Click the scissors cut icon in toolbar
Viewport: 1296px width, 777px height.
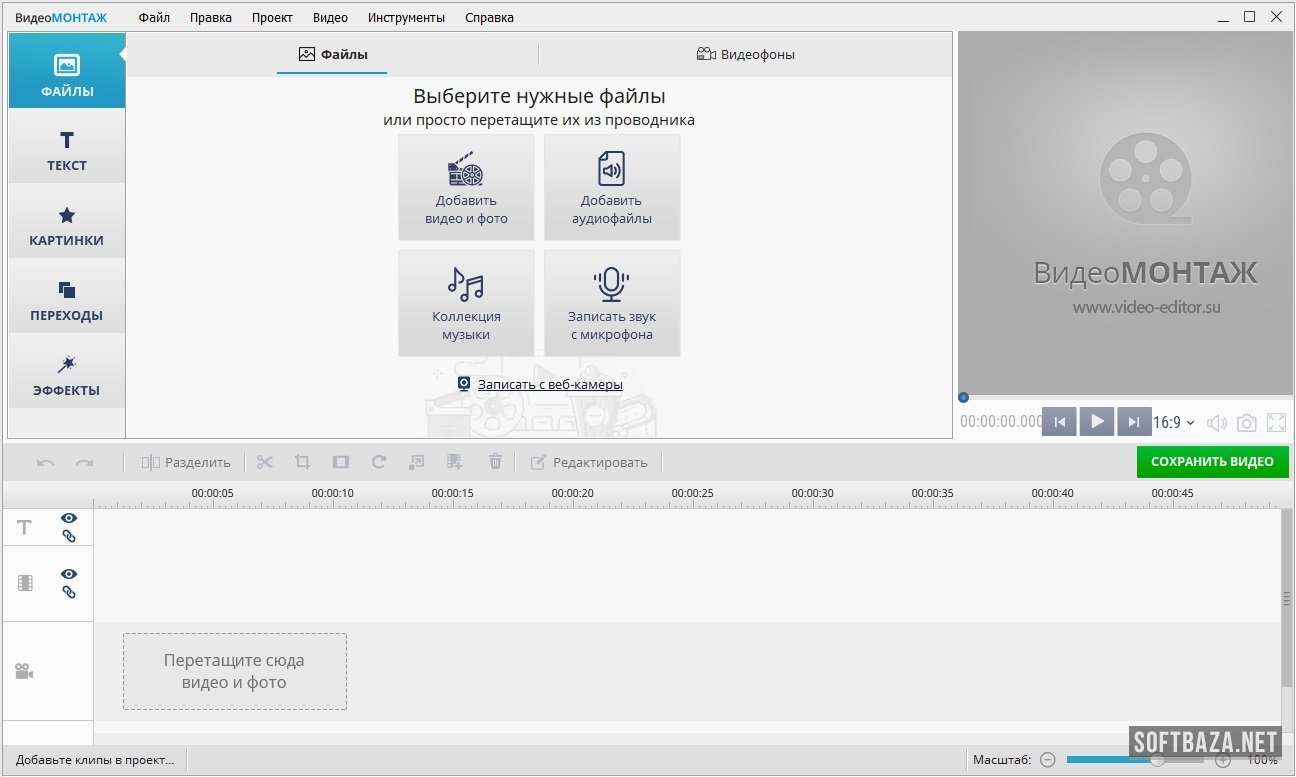pos(265,462)
